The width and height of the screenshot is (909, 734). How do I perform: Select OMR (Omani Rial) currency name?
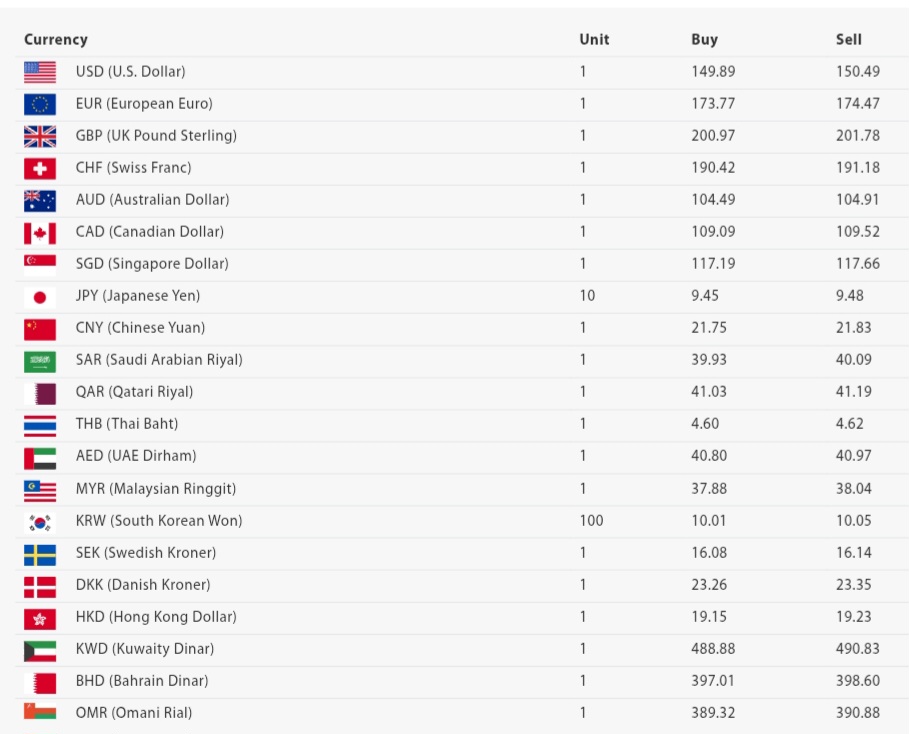[134, 713]
